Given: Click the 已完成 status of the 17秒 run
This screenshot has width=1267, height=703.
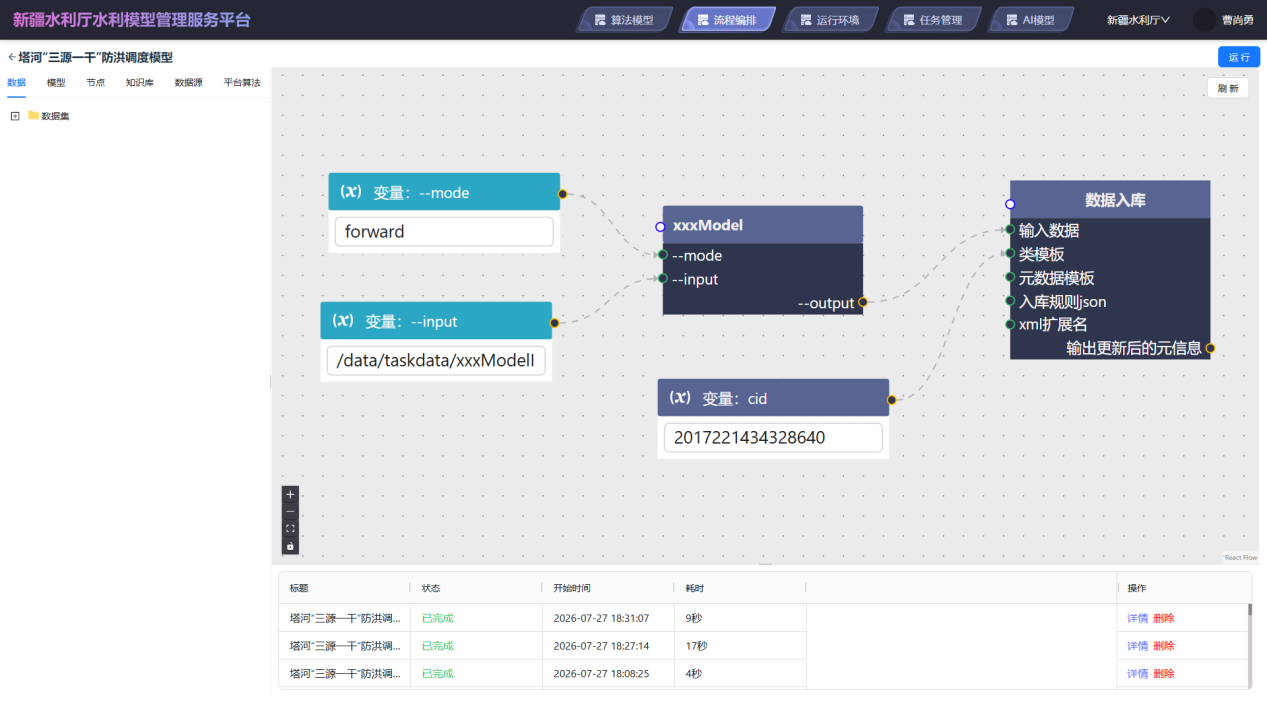Looking at the screenshot, I should pos(438,646).
